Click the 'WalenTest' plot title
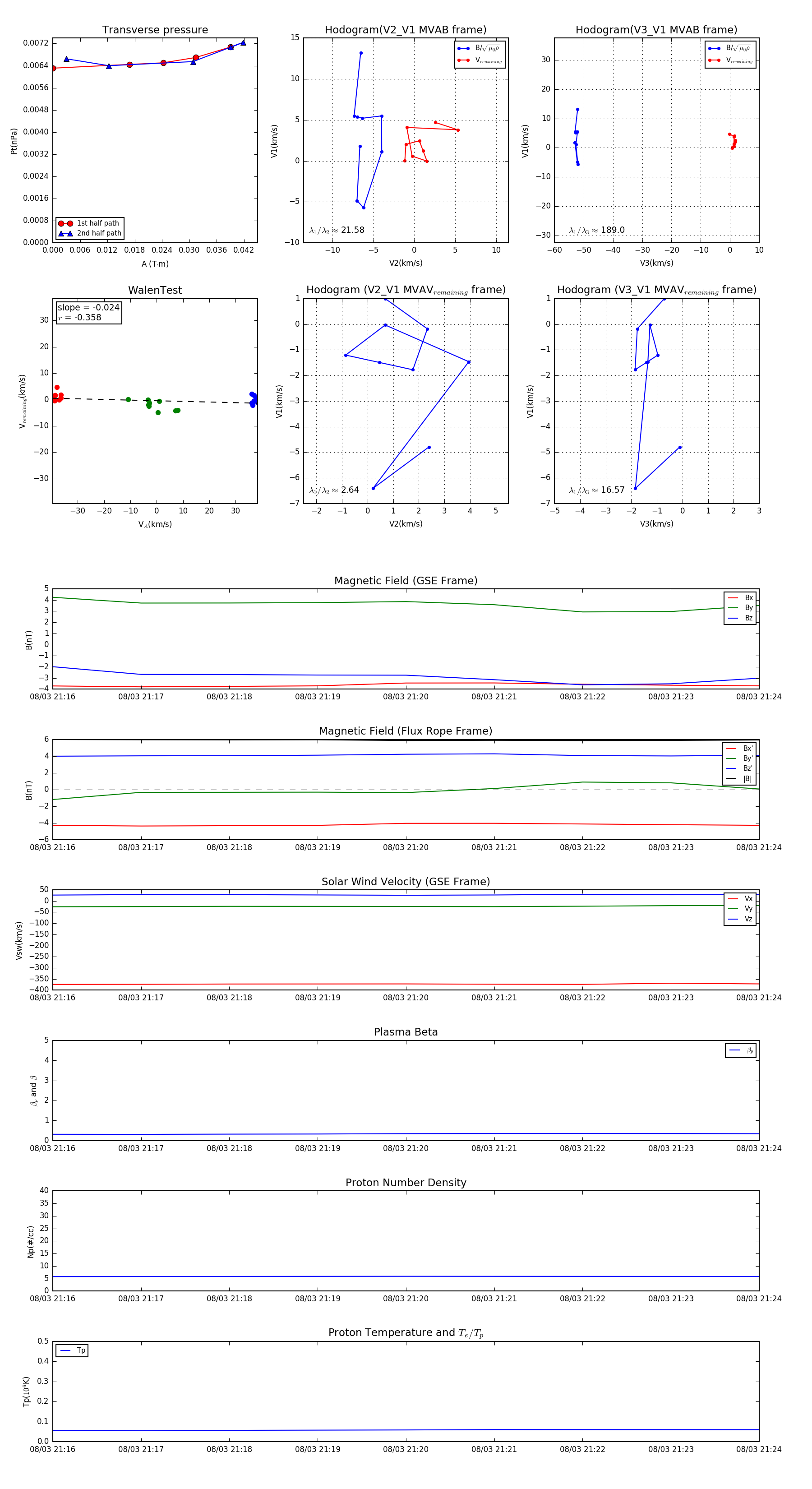 pyautogui.click(x=155, y=290)
